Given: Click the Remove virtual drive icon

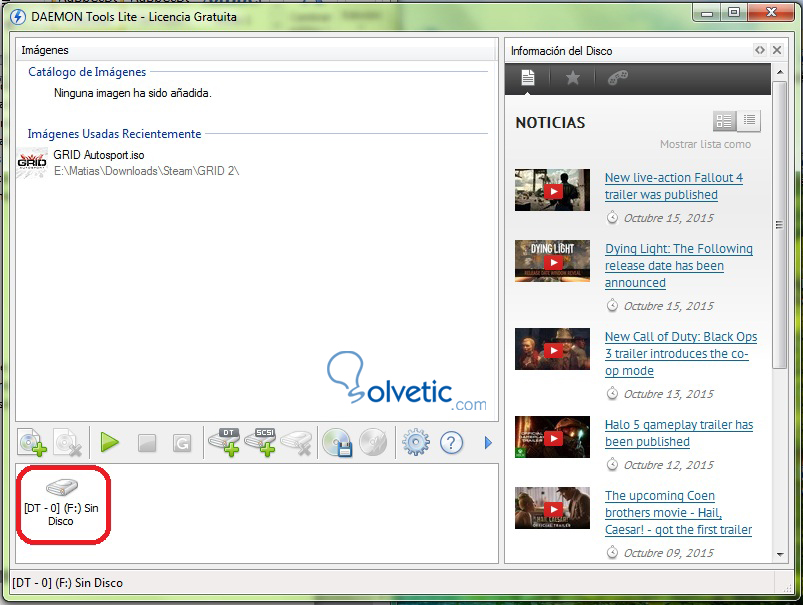Looking at the screenshot, I should [x=296, y=442].
